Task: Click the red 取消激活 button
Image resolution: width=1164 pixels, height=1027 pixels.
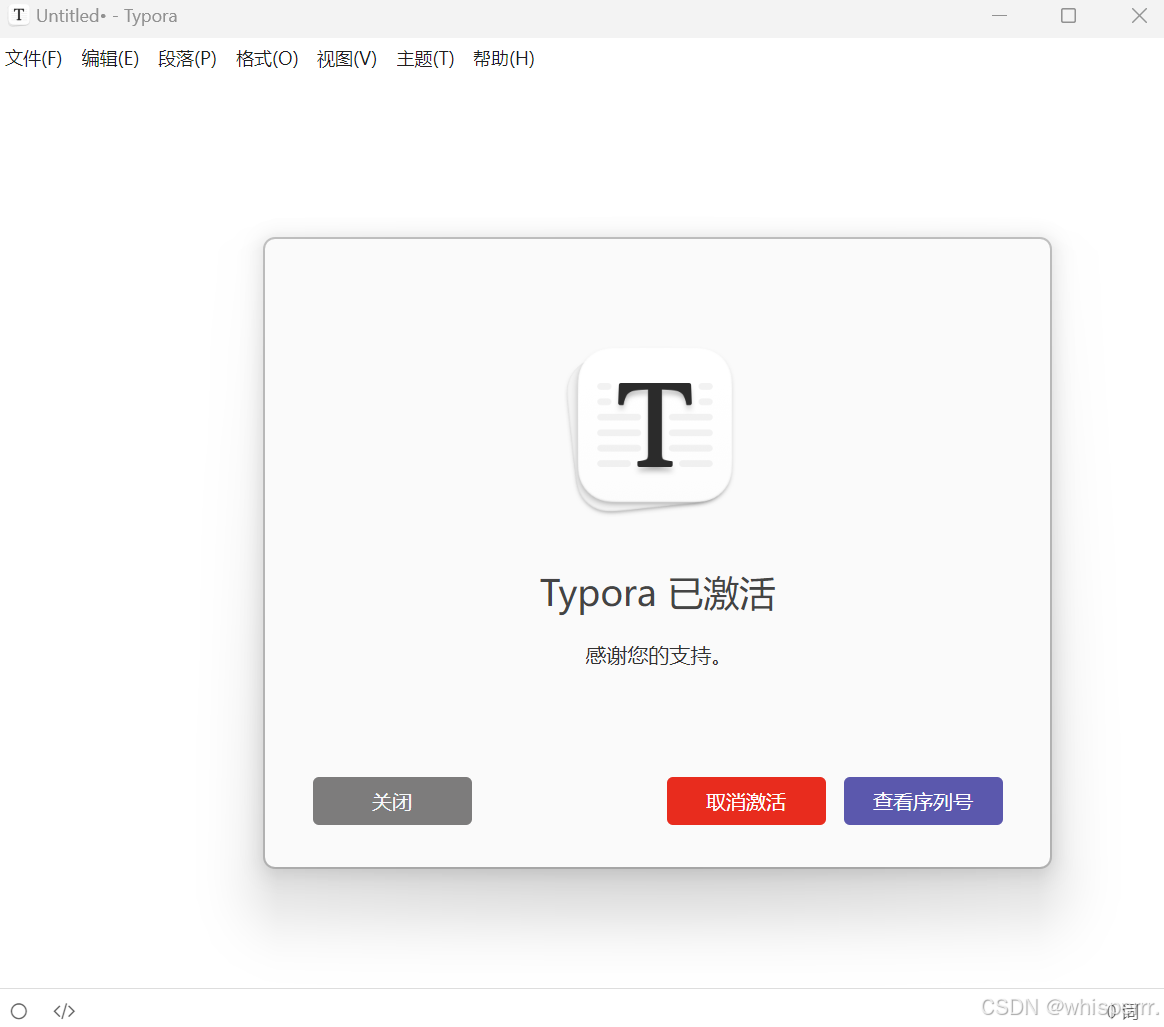Action: 746,802
